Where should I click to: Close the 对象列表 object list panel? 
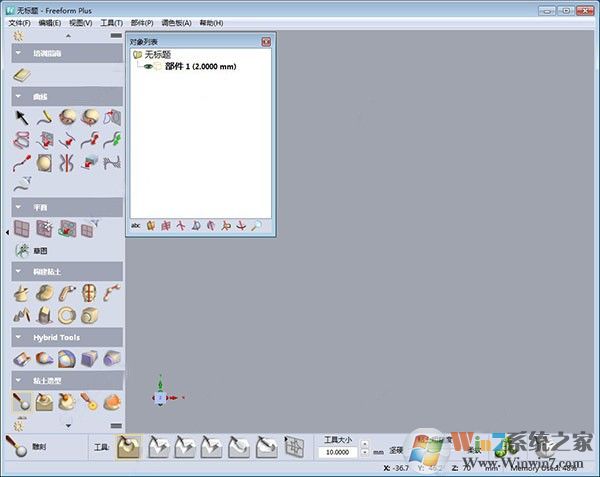point(266,41)
